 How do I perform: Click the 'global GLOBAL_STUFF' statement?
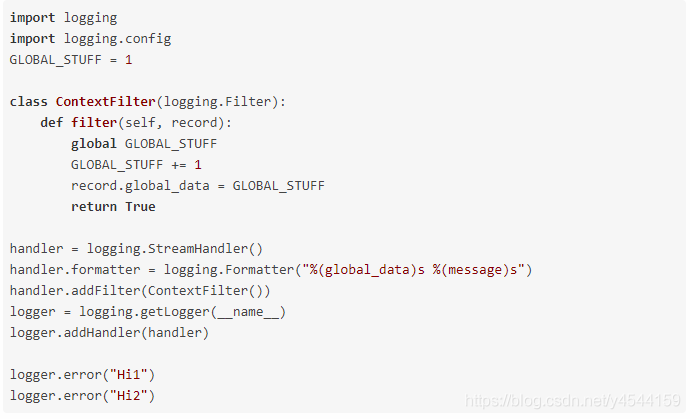[x=144, y=144]
